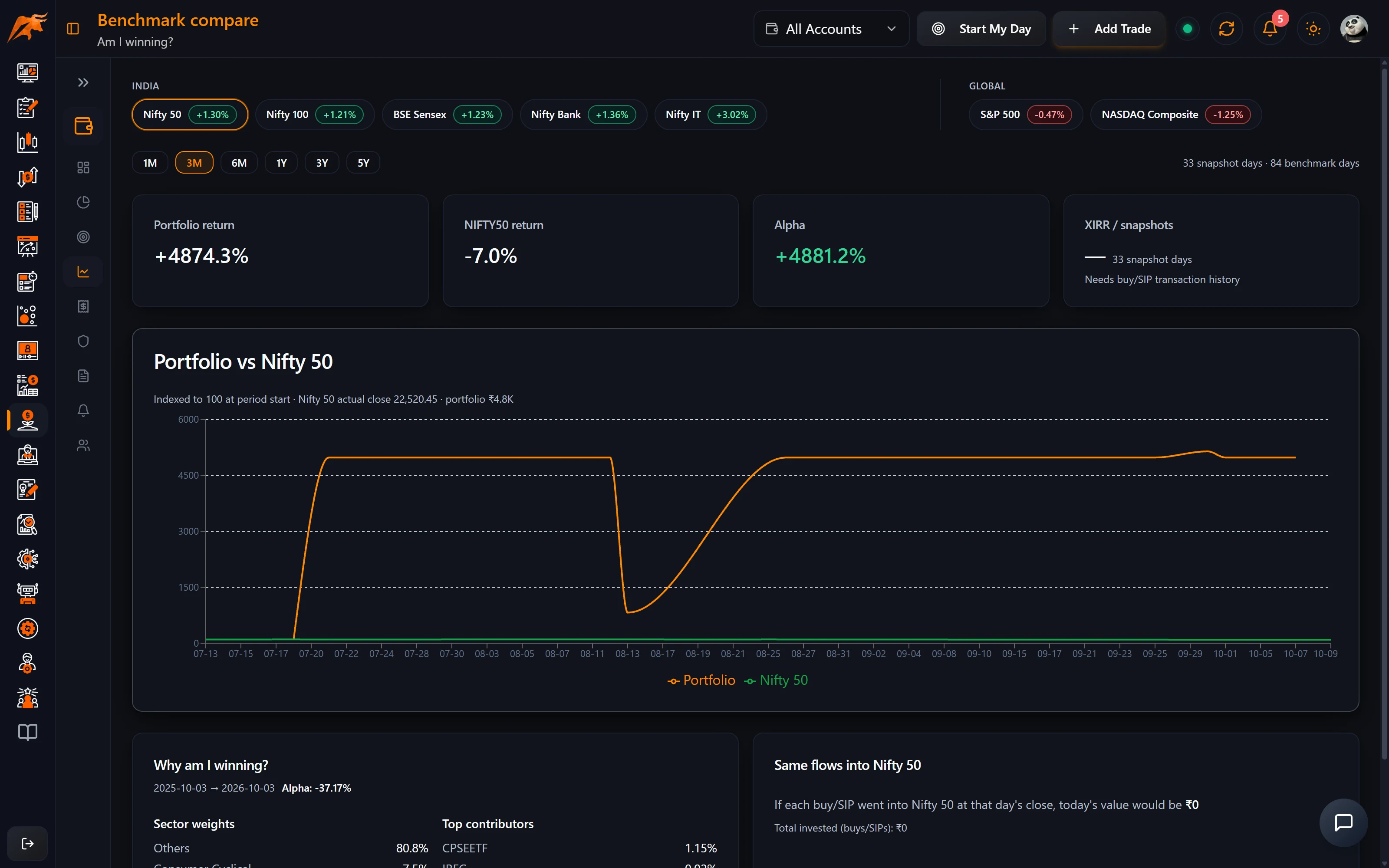Click the Add Trade button

click(x=1109, y=29)
